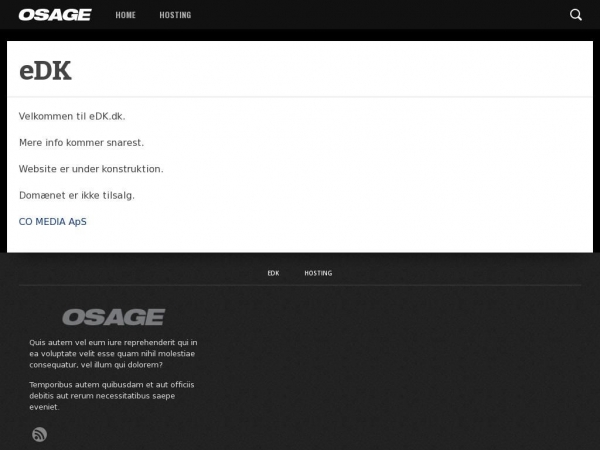Image resolution: width=600 pixels, height=450 pixels.
Task: Click the 'Quis autem vel eum' footer paragraph
Action: tap(112, 353)
